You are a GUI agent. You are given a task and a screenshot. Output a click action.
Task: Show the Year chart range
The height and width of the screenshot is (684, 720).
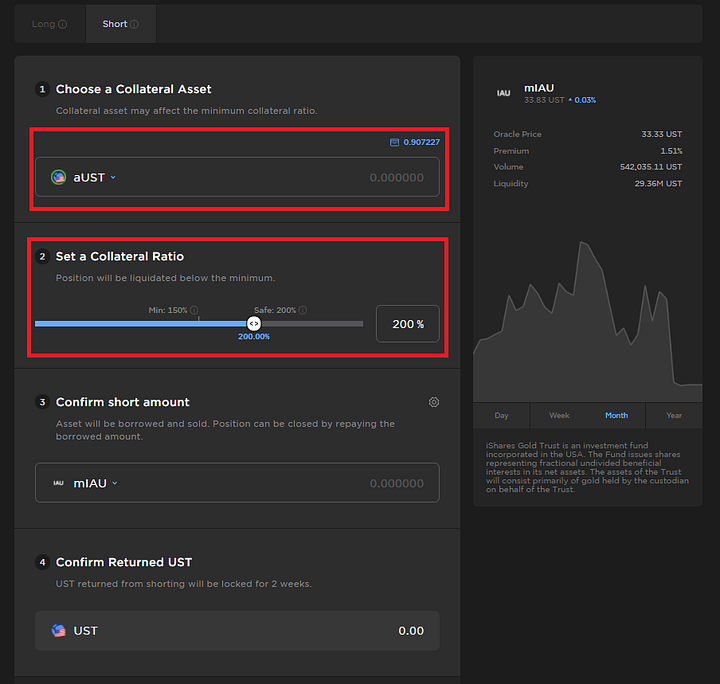click(674, 415)
